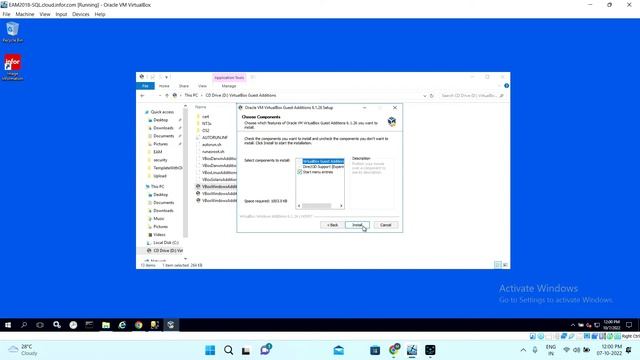Open the address bar history dropdown

pos(424,96)
